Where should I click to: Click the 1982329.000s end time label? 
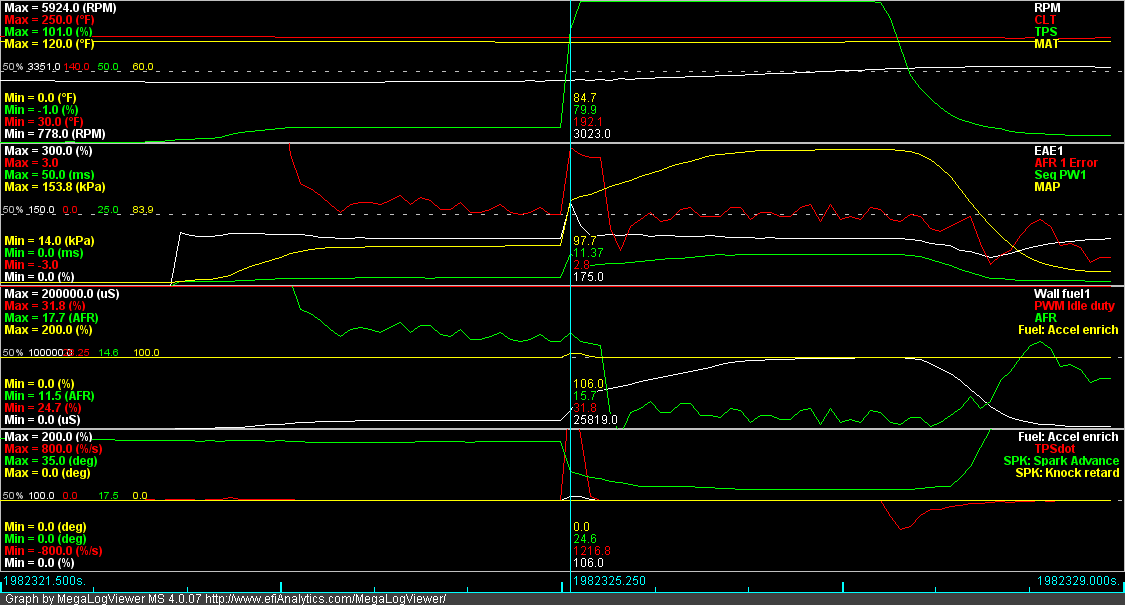coord(1078,580)
